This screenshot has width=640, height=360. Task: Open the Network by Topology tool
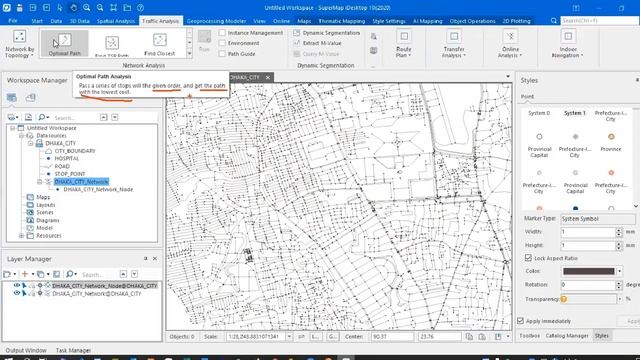pyautogui.click(x=19, y=44)
